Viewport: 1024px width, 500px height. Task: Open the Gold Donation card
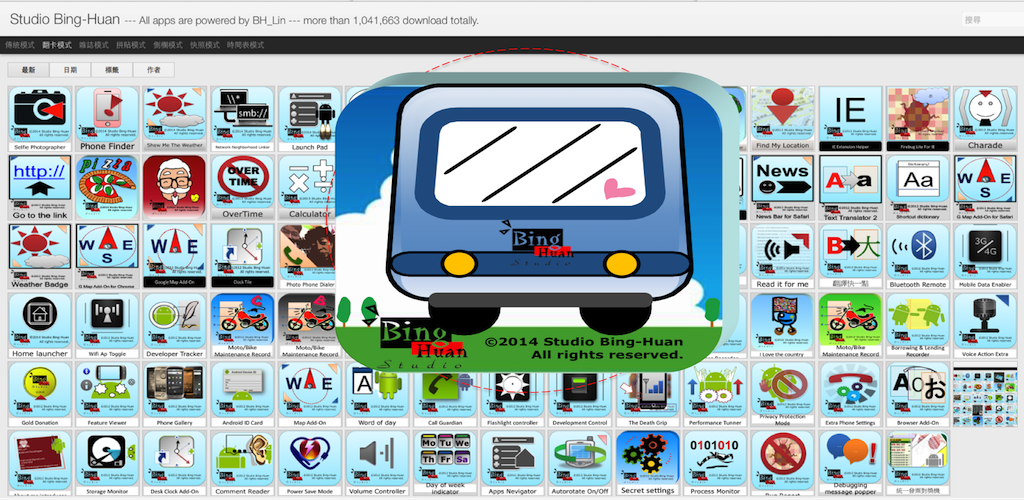click(x=40, y=394)
